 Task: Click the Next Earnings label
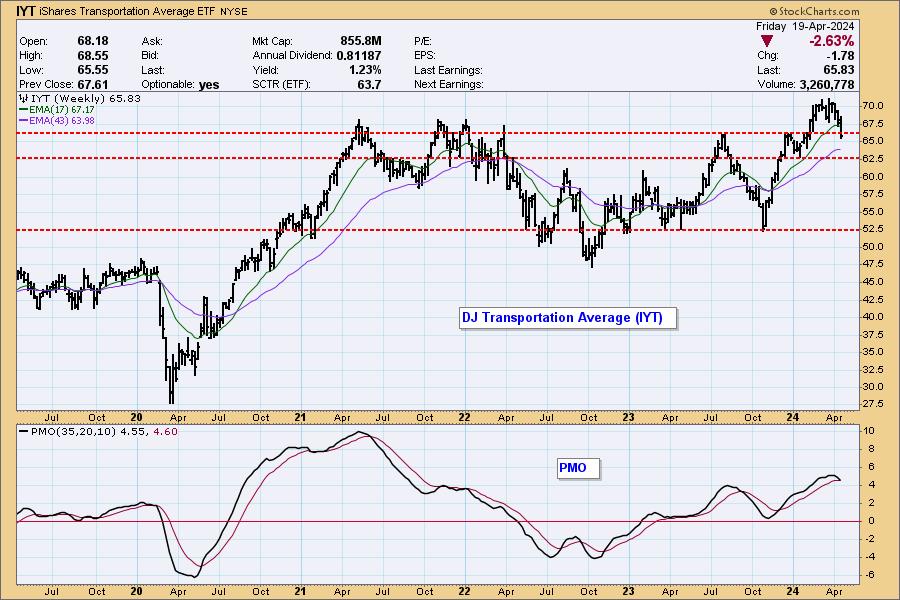[449, 84]
